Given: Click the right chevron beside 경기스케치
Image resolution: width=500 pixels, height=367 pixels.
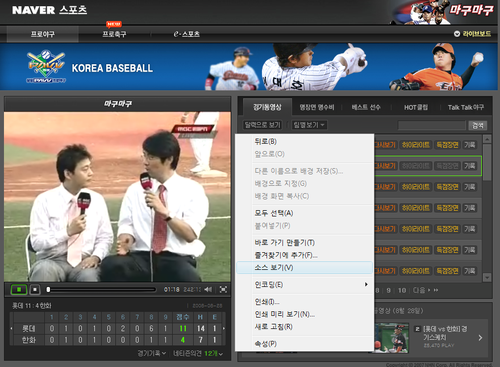Looking at the screenshot, I should (480, 338).
